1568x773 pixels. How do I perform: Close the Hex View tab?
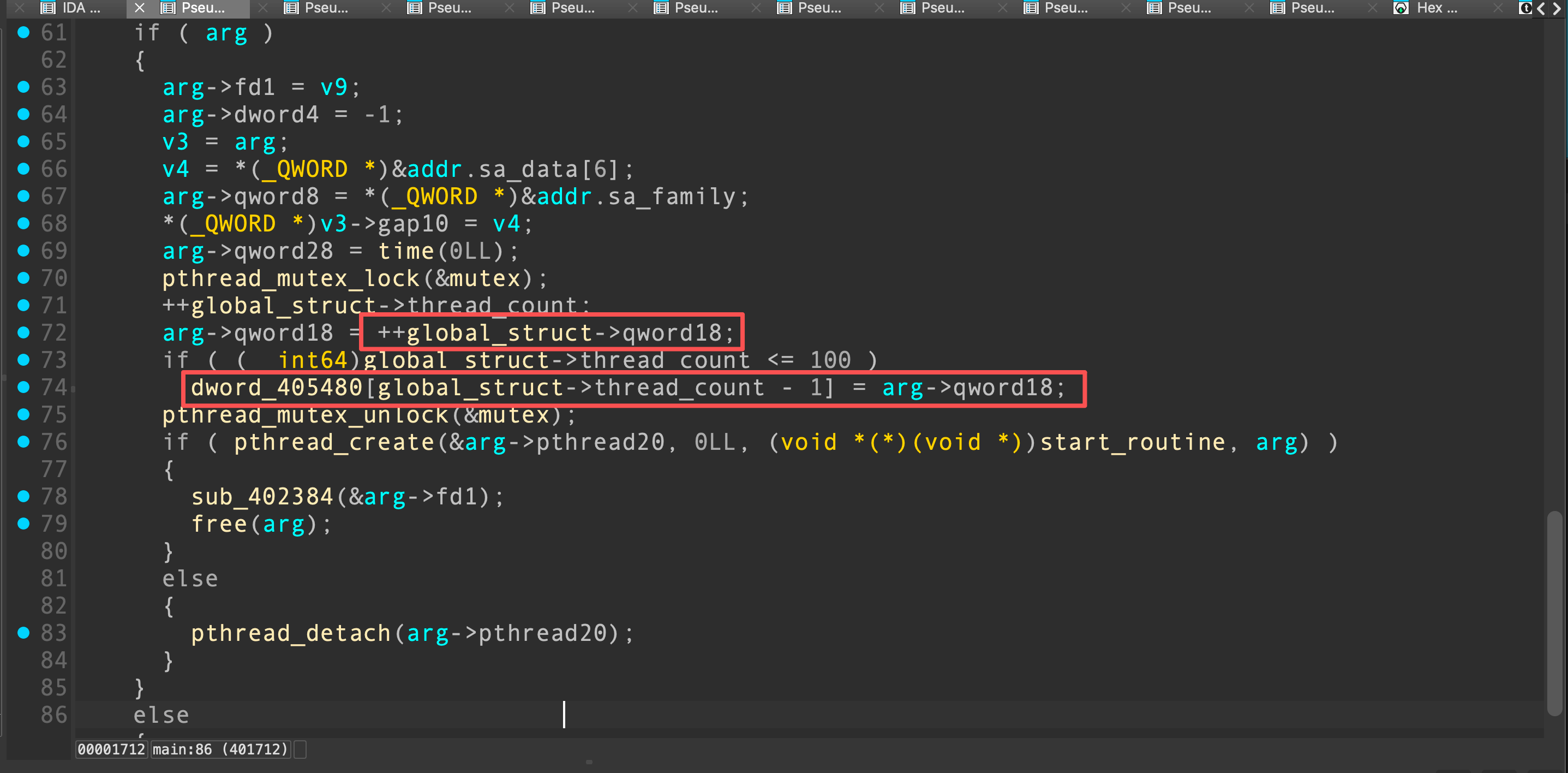(x=1372, y=8)
